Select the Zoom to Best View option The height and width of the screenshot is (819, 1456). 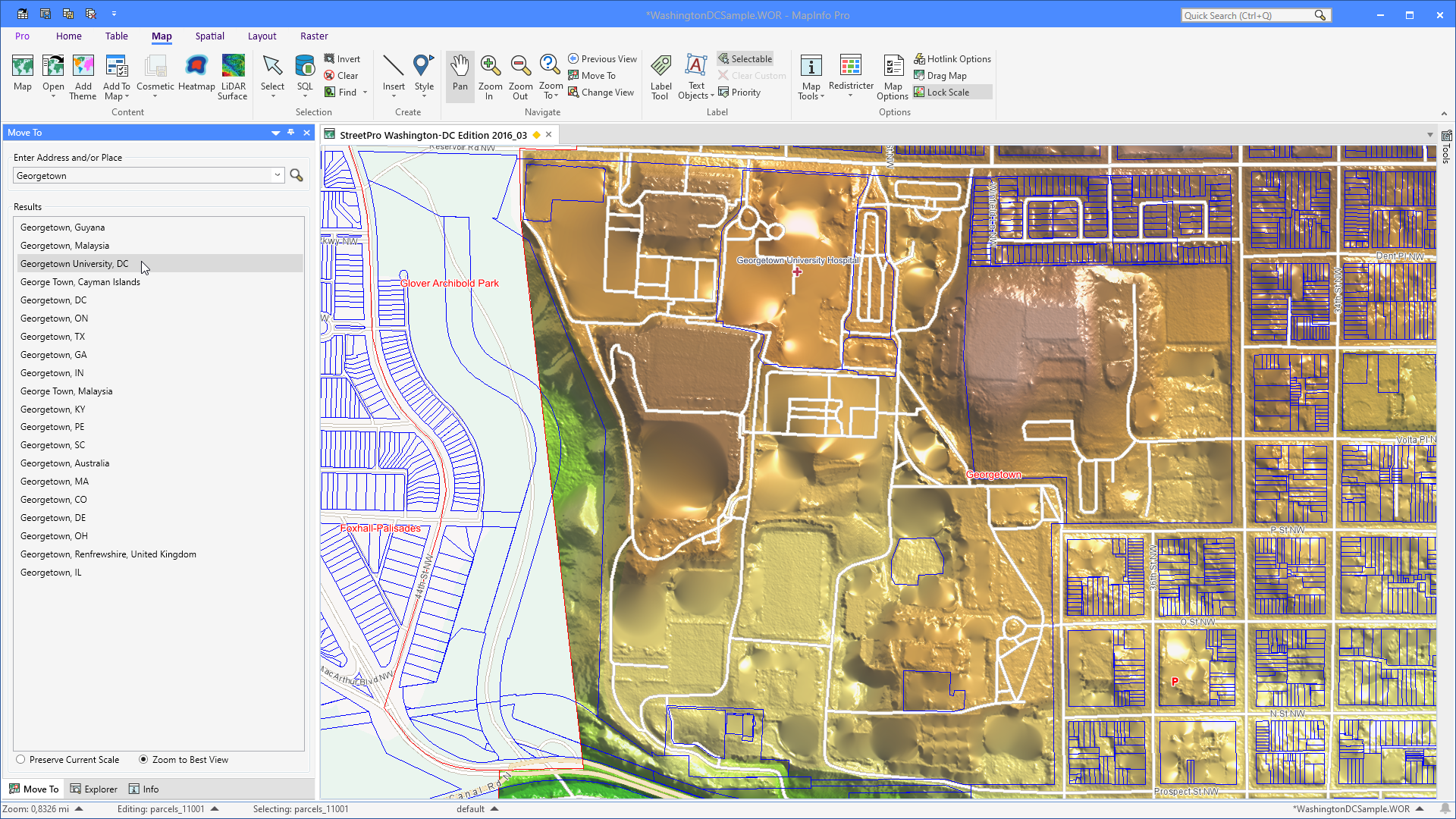(143, 759)
